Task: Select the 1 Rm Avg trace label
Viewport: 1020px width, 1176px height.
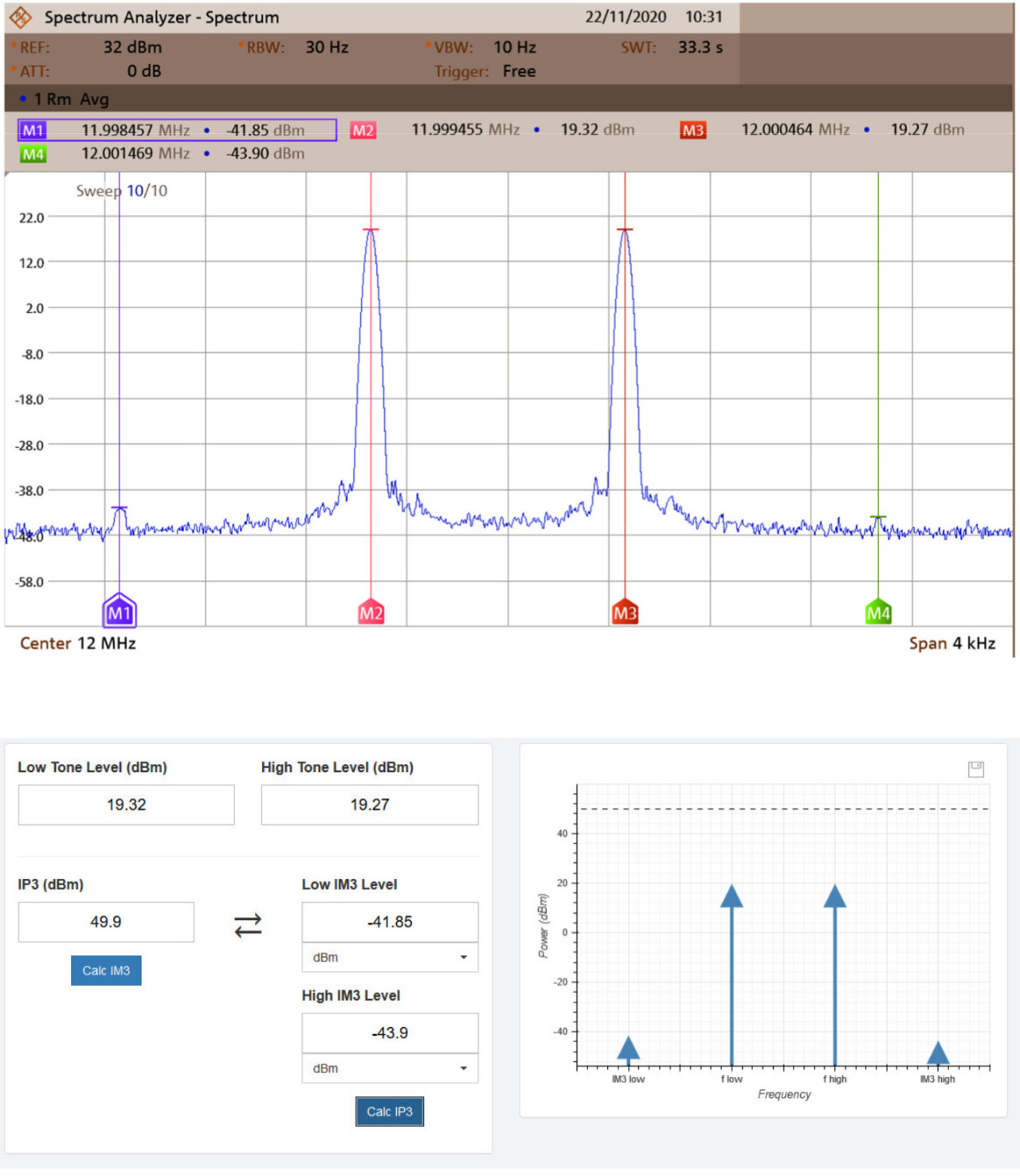Action: click(x=70, y=99)
